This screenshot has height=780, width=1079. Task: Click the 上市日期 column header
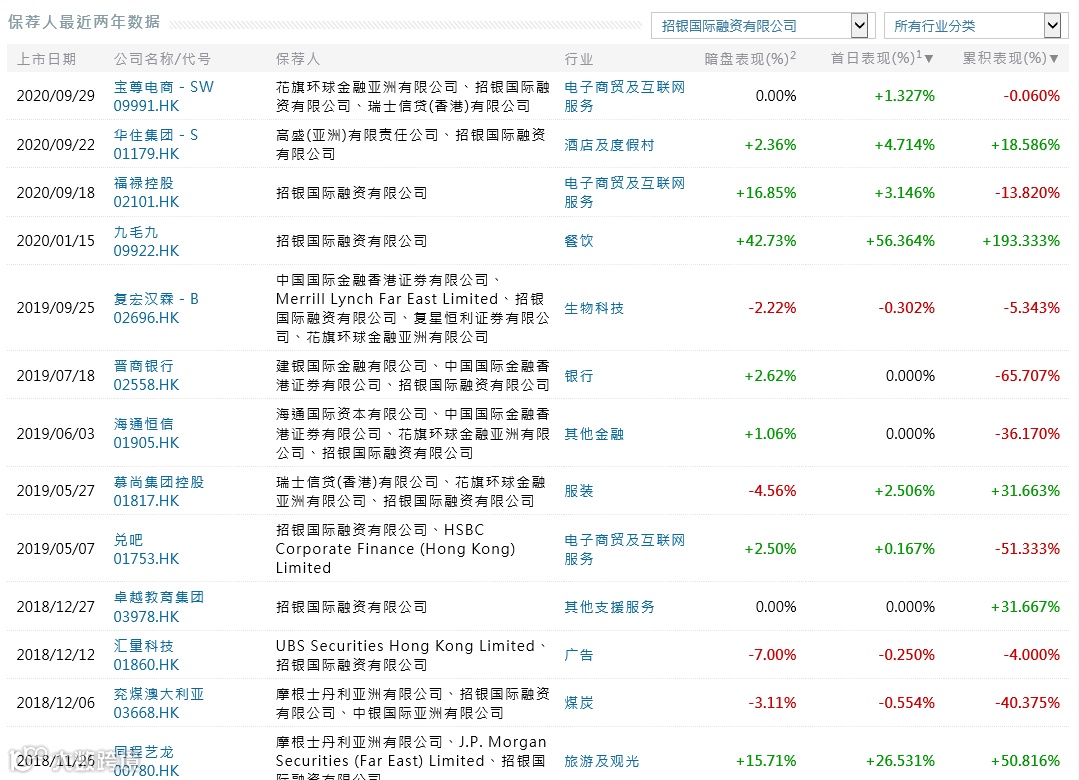pos(46,59)
